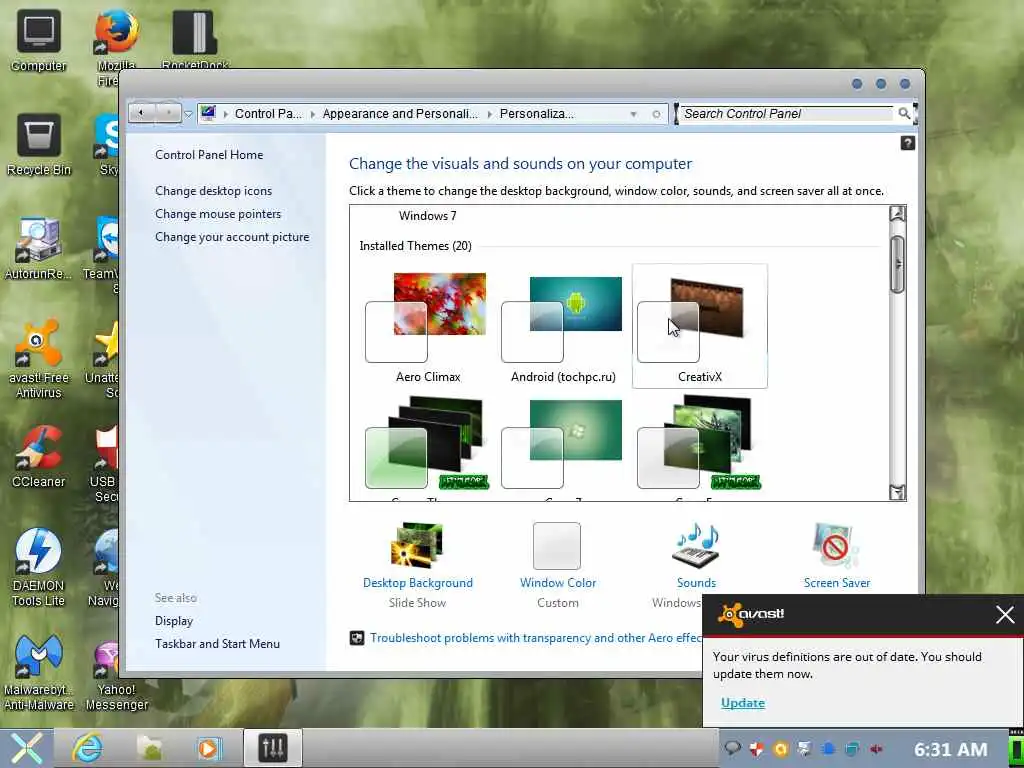Image resolution: width=1024 pixels, height=768 pixels.
Task: Click the theme list scroll down arrow
Action: click(x=897, y=492)
